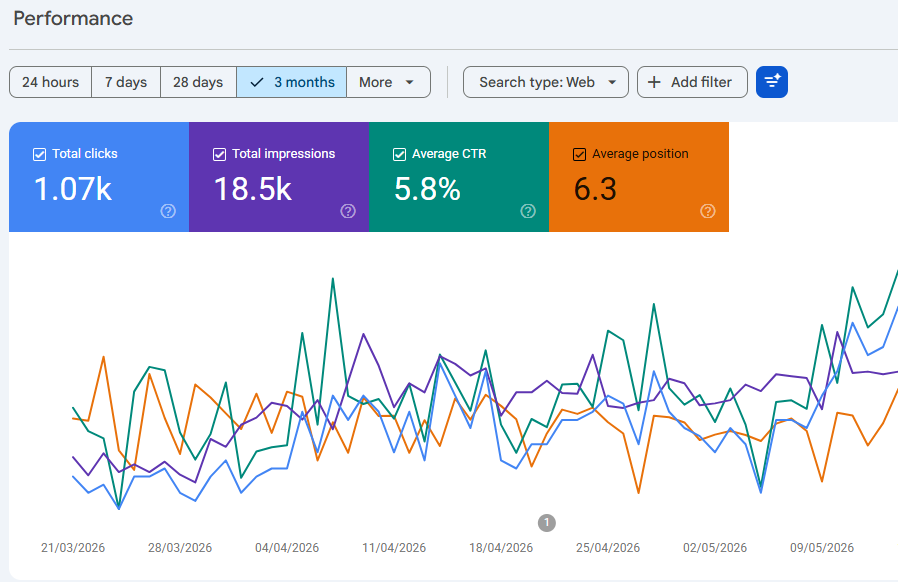
Task: Select the 28 days date range
Action: (x=198, y=82)
